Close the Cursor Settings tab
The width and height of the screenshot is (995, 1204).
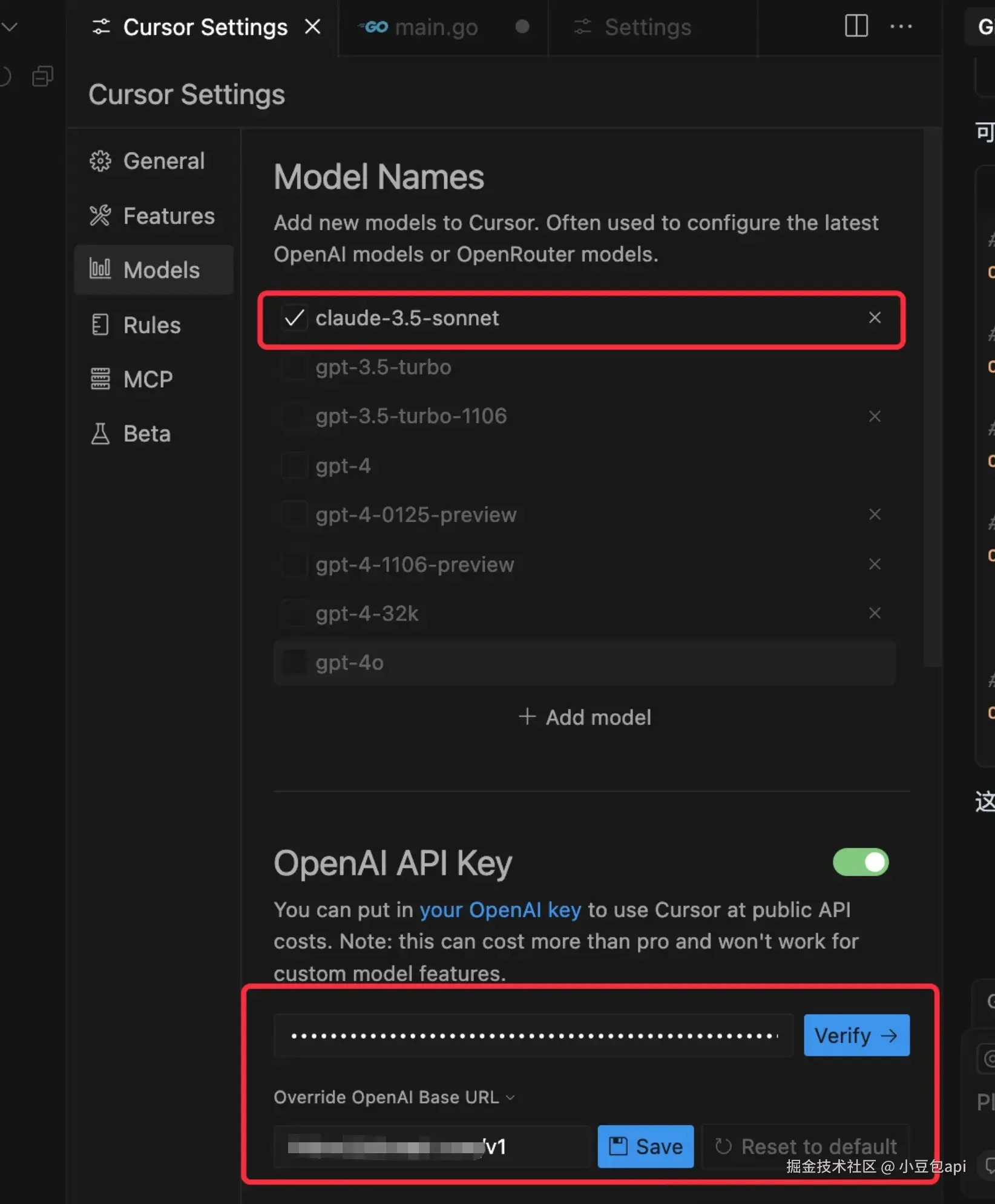(x=312, y=27)
